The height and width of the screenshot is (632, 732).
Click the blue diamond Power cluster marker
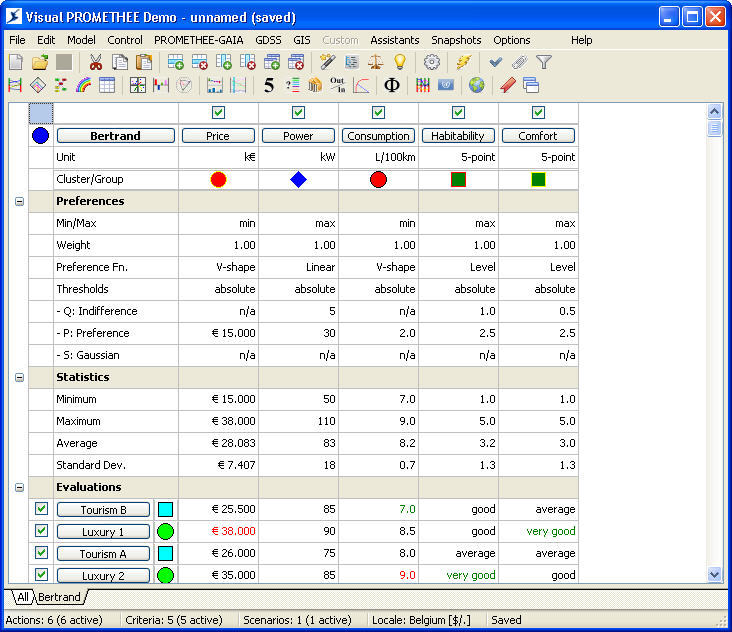pyautogui.click(x=298, y=179)
